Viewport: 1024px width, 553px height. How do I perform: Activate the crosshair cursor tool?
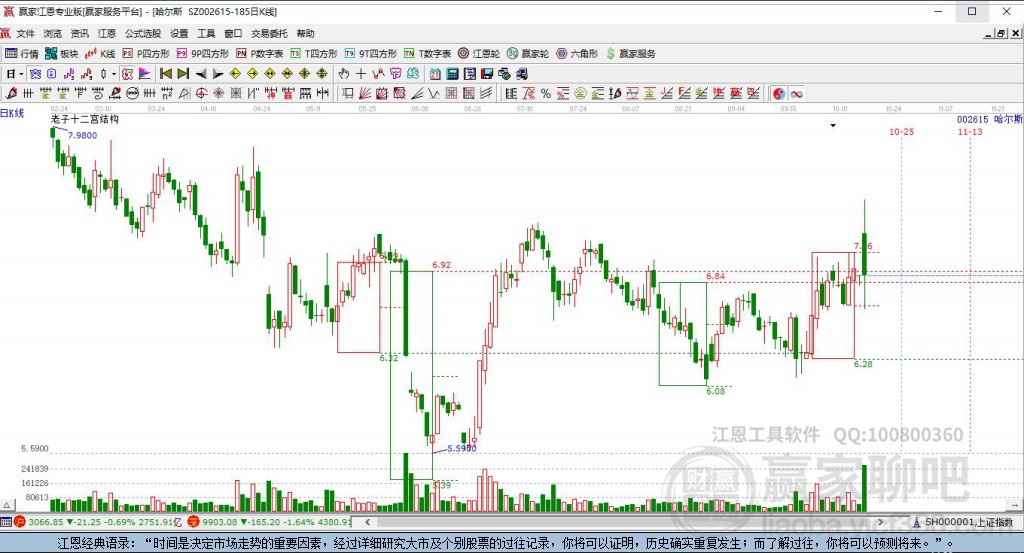click(x=360, y=74)
